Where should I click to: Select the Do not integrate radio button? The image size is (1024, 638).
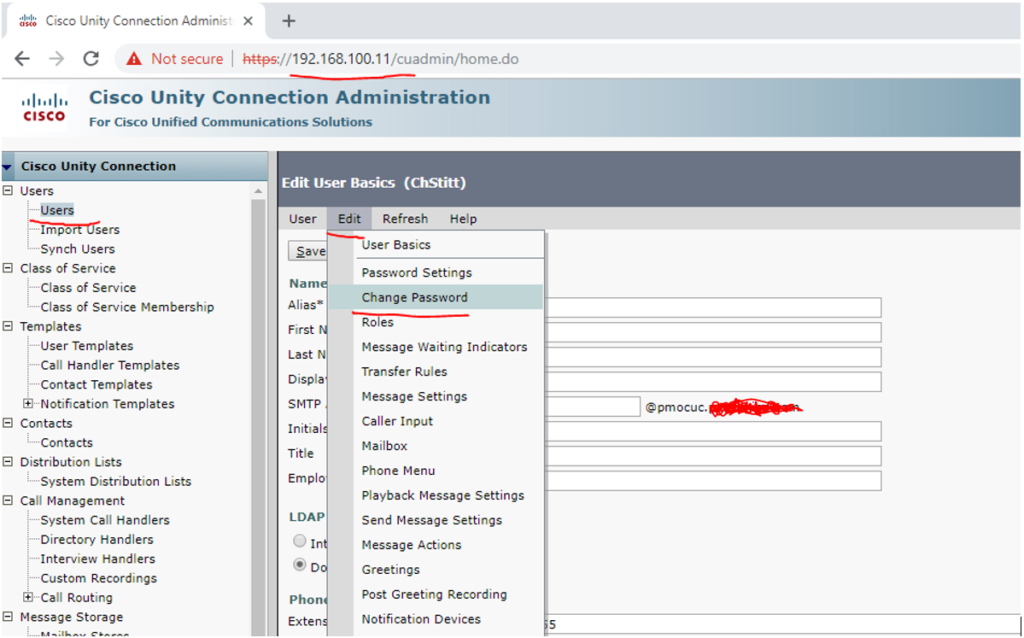click(x=300, y=564)
